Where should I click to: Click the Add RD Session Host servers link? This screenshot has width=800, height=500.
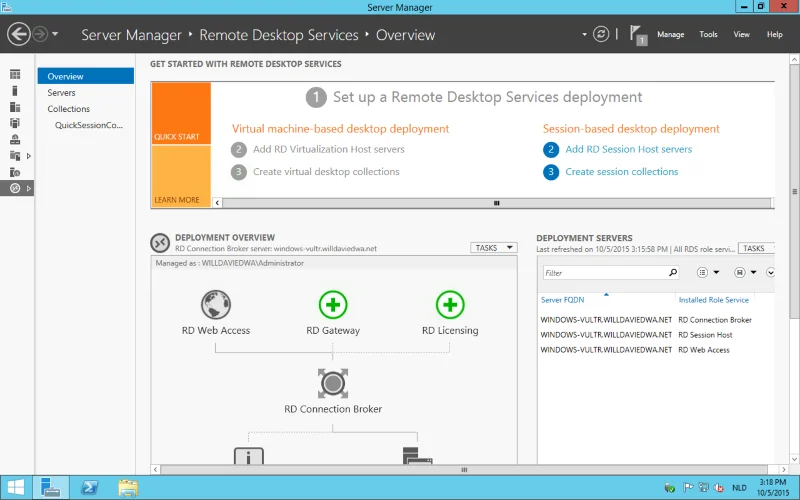click(x=628, y=149)
